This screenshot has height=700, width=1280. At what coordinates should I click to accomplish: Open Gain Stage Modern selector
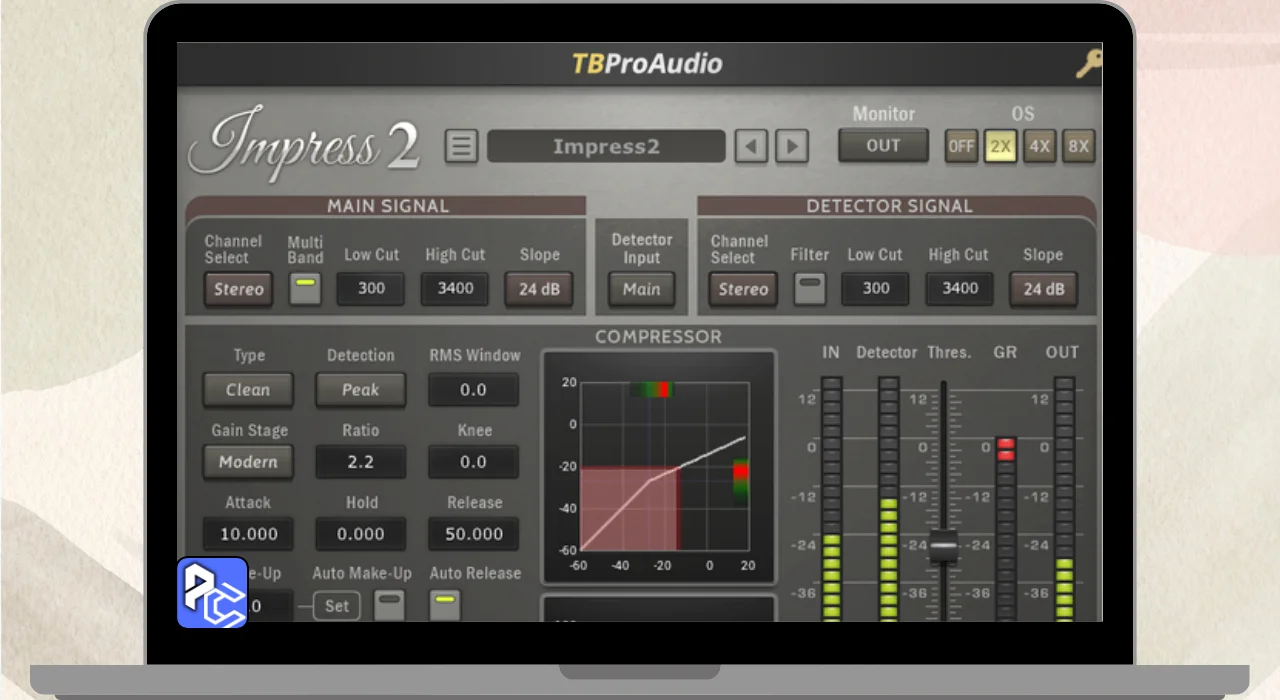[x=248, y=462]
